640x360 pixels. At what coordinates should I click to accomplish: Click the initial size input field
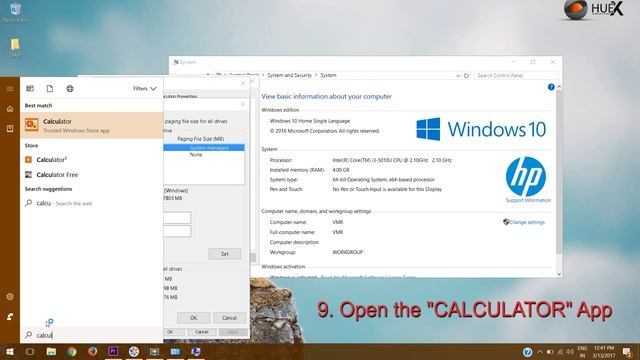pos(177,218)
